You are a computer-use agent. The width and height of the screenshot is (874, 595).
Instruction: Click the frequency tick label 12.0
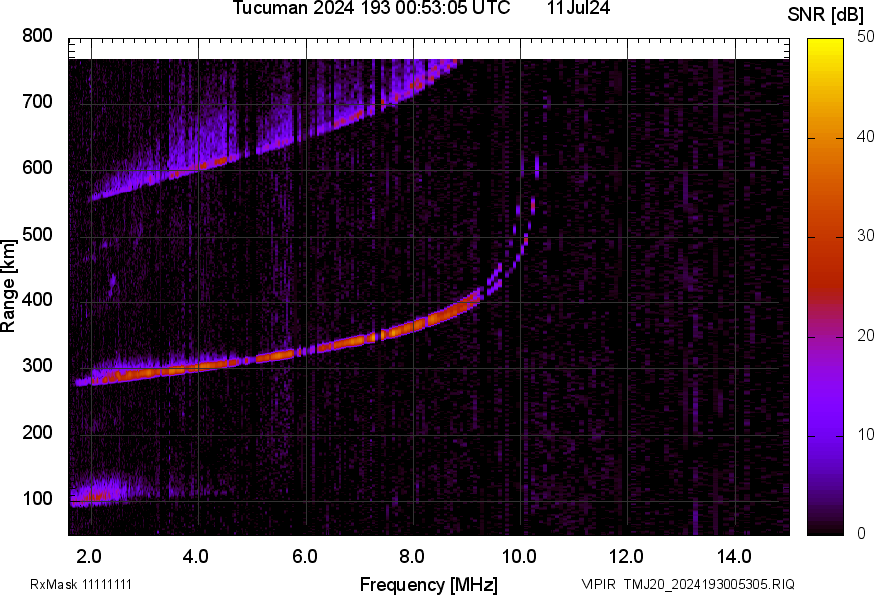pos(626,557)
